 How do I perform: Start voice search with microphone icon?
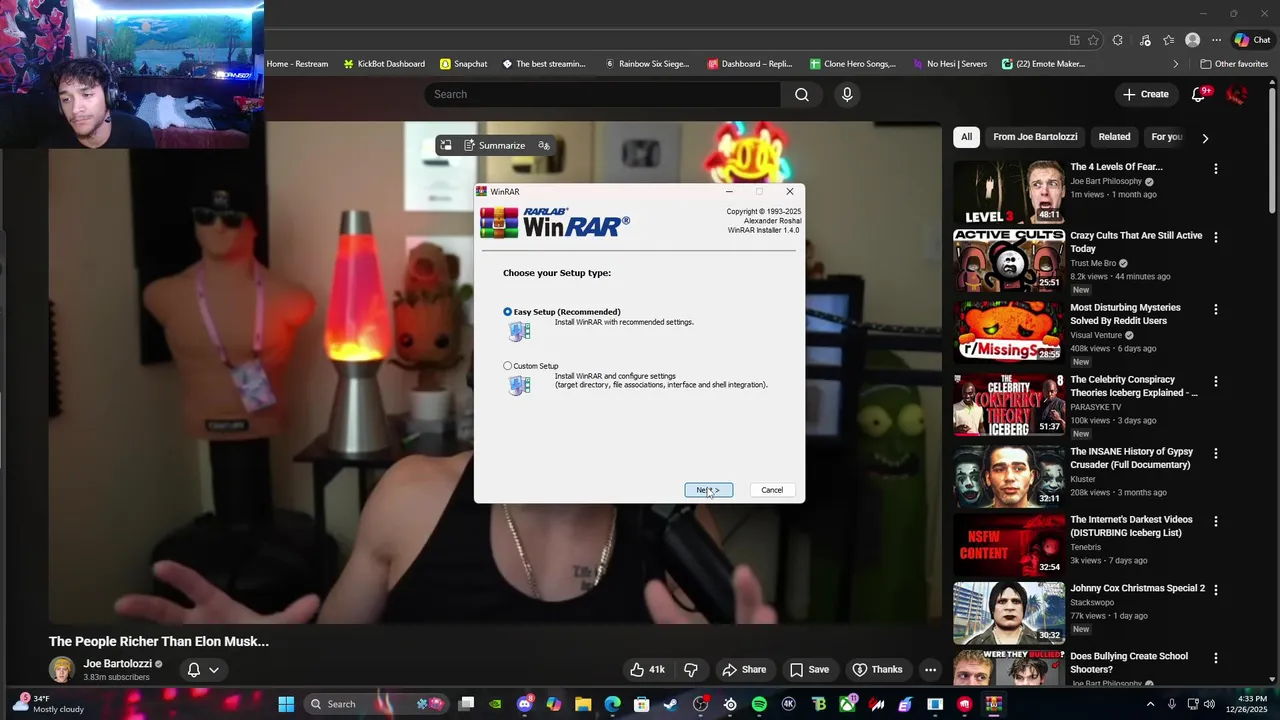tap(847, 94)
